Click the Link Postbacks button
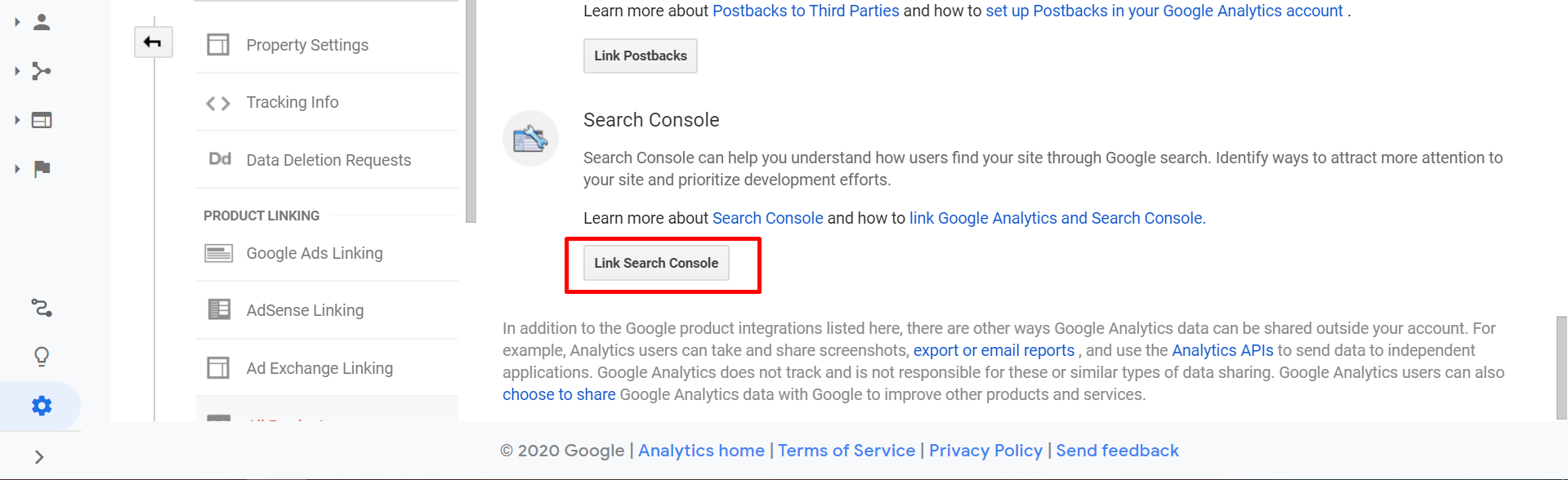The width and height of the screenshot is (1568, 480). (641, 56)
